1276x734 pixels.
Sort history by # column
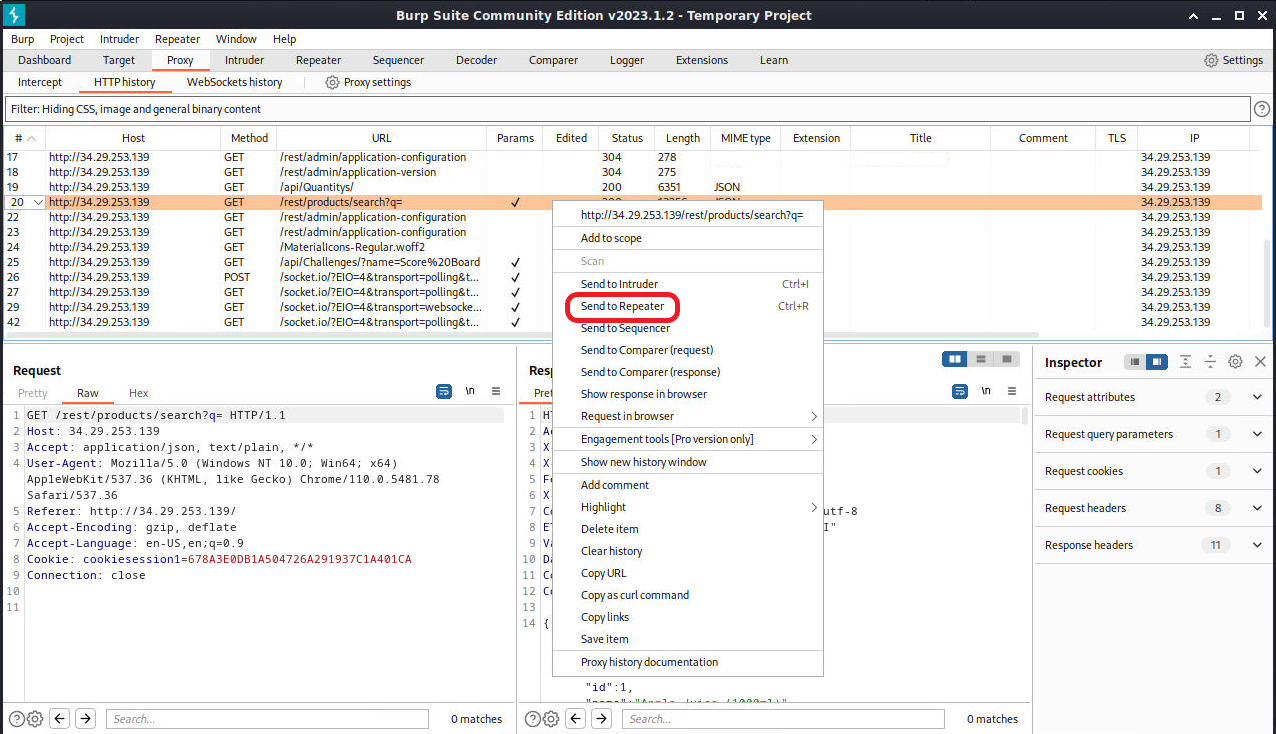coord(25,138)
